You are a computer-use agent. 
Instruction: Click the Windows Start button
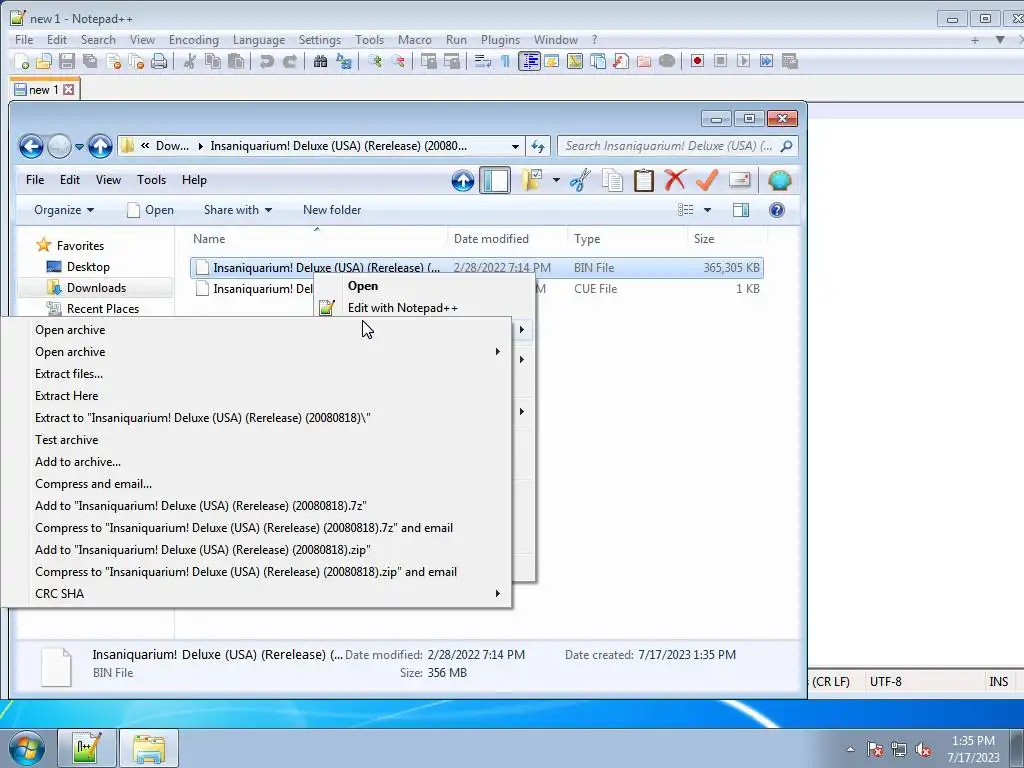[x=27, y=749]
